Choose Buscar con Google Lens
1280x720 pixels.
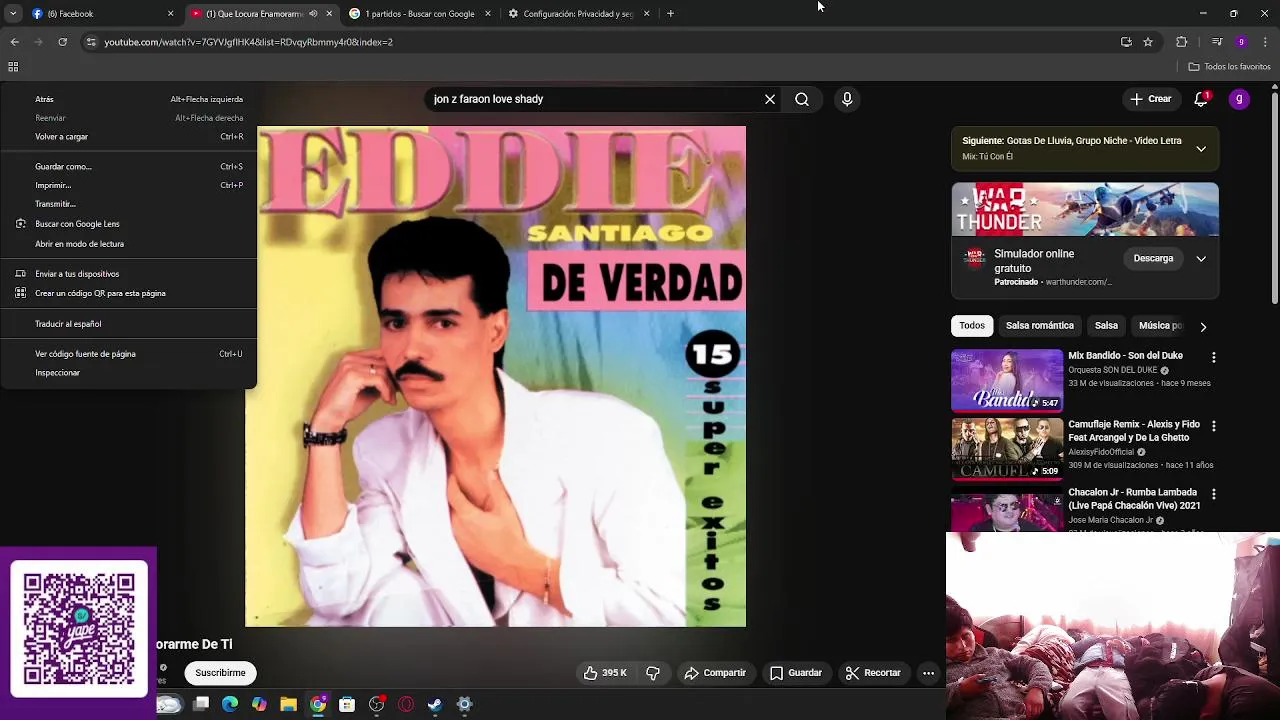click(128, 224)
